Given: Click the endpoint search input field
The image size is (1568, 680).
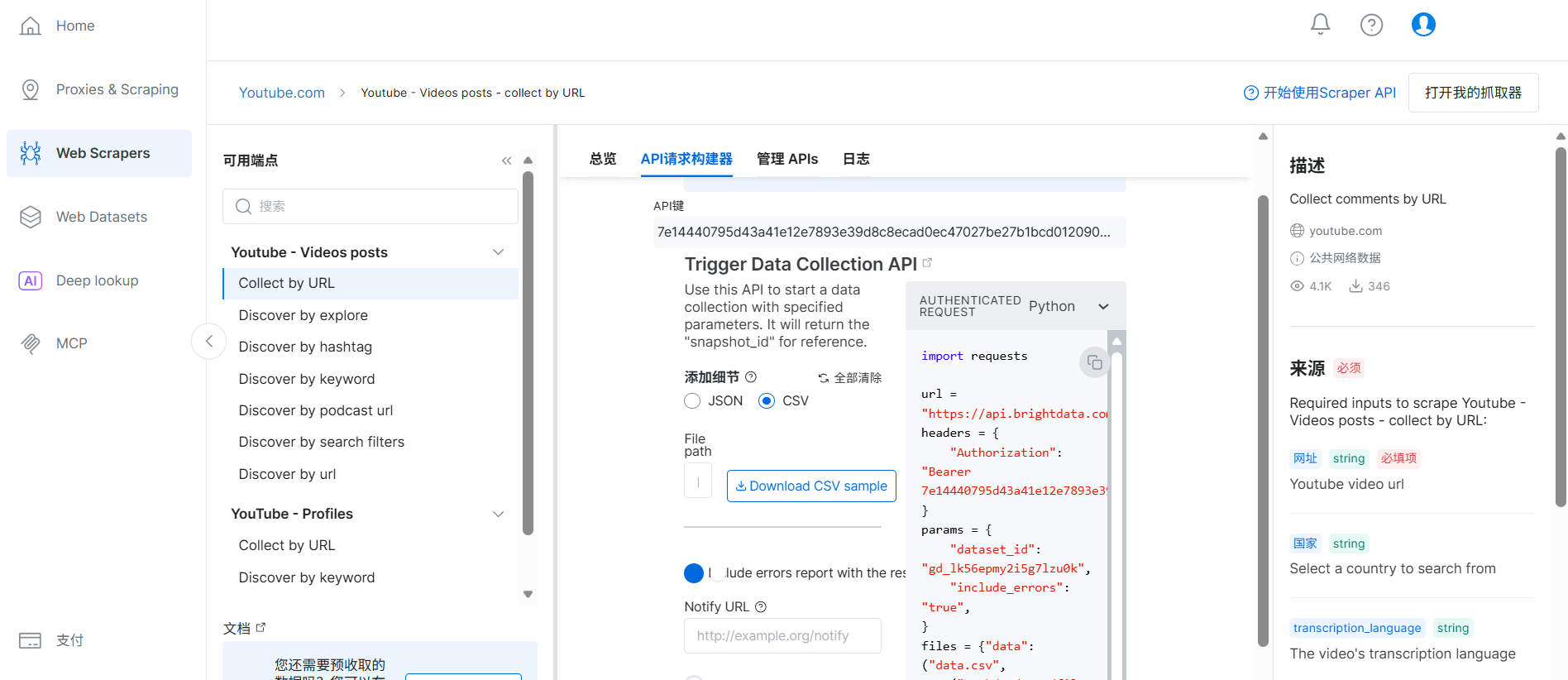Looking at the screenshot, I should click(370, 206).
